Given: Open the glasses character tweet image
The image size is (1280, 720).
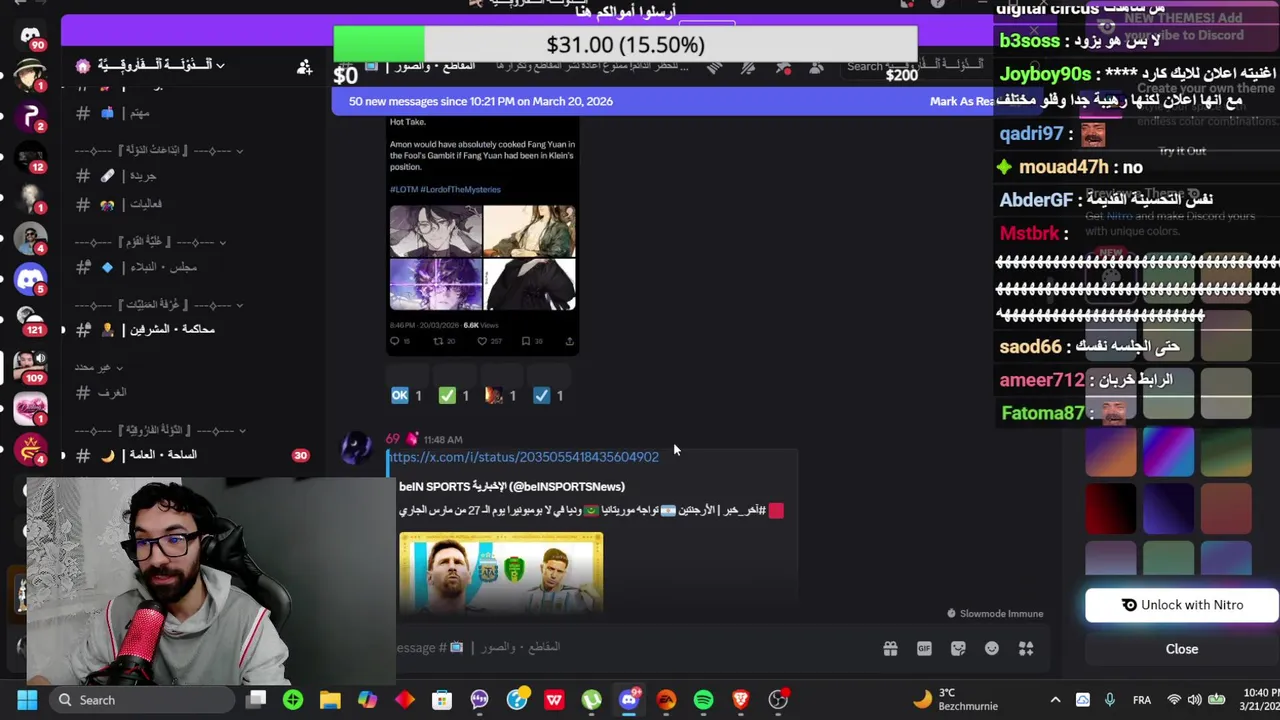Looking at the screenshot, I should [x=435, y=231].
